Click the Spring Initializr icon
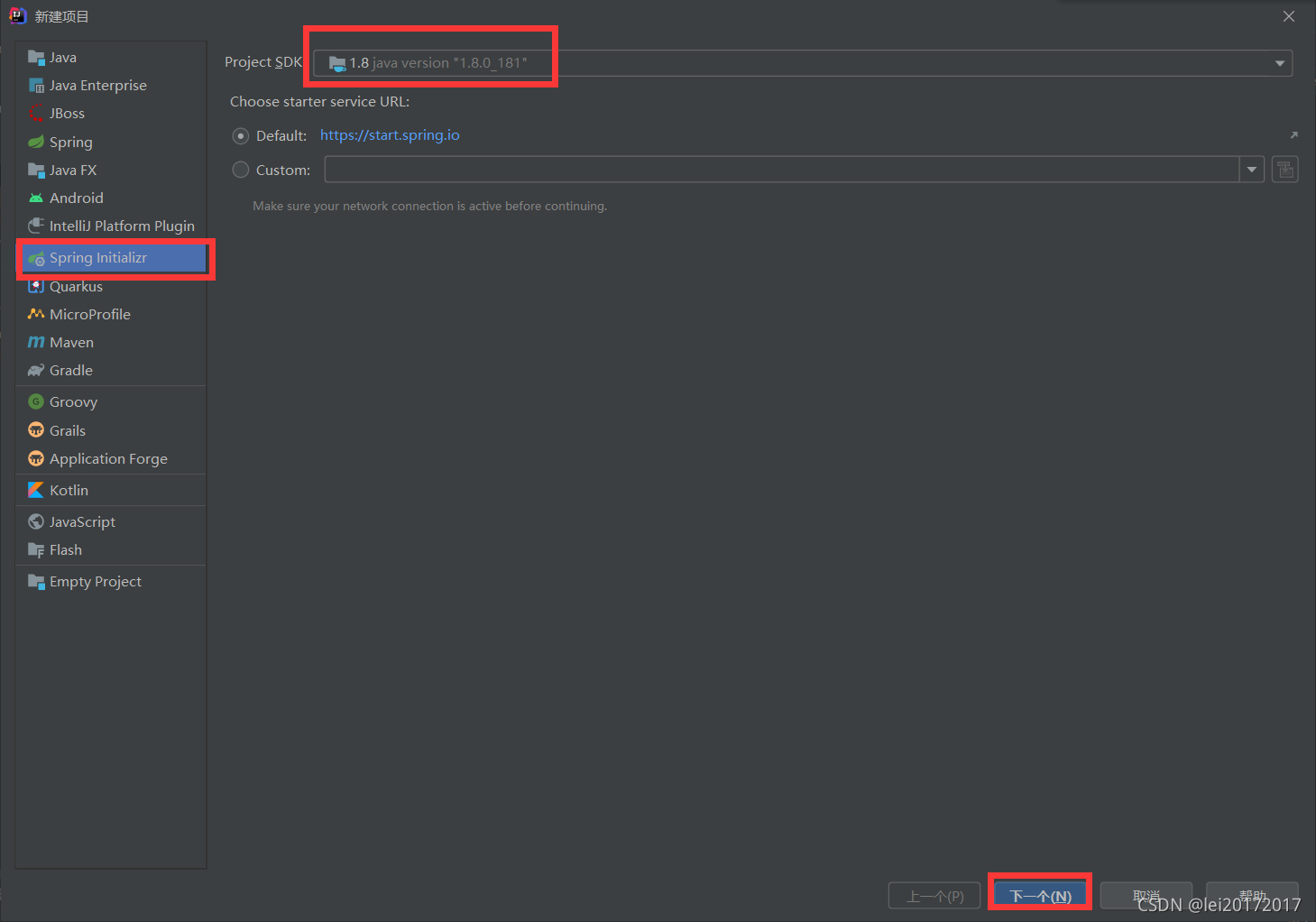1316x922 pixels. (36, 258)
